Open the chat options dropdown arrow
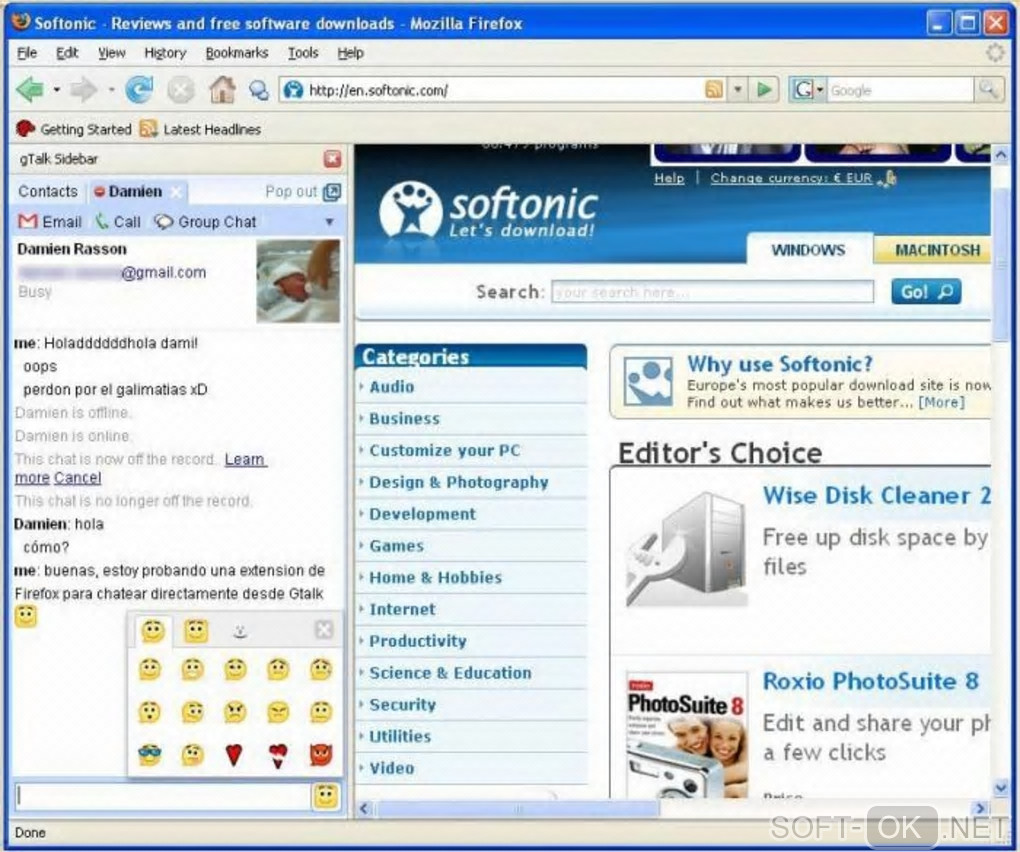This screenshot has height=852, width=1020. coord(330,222)
